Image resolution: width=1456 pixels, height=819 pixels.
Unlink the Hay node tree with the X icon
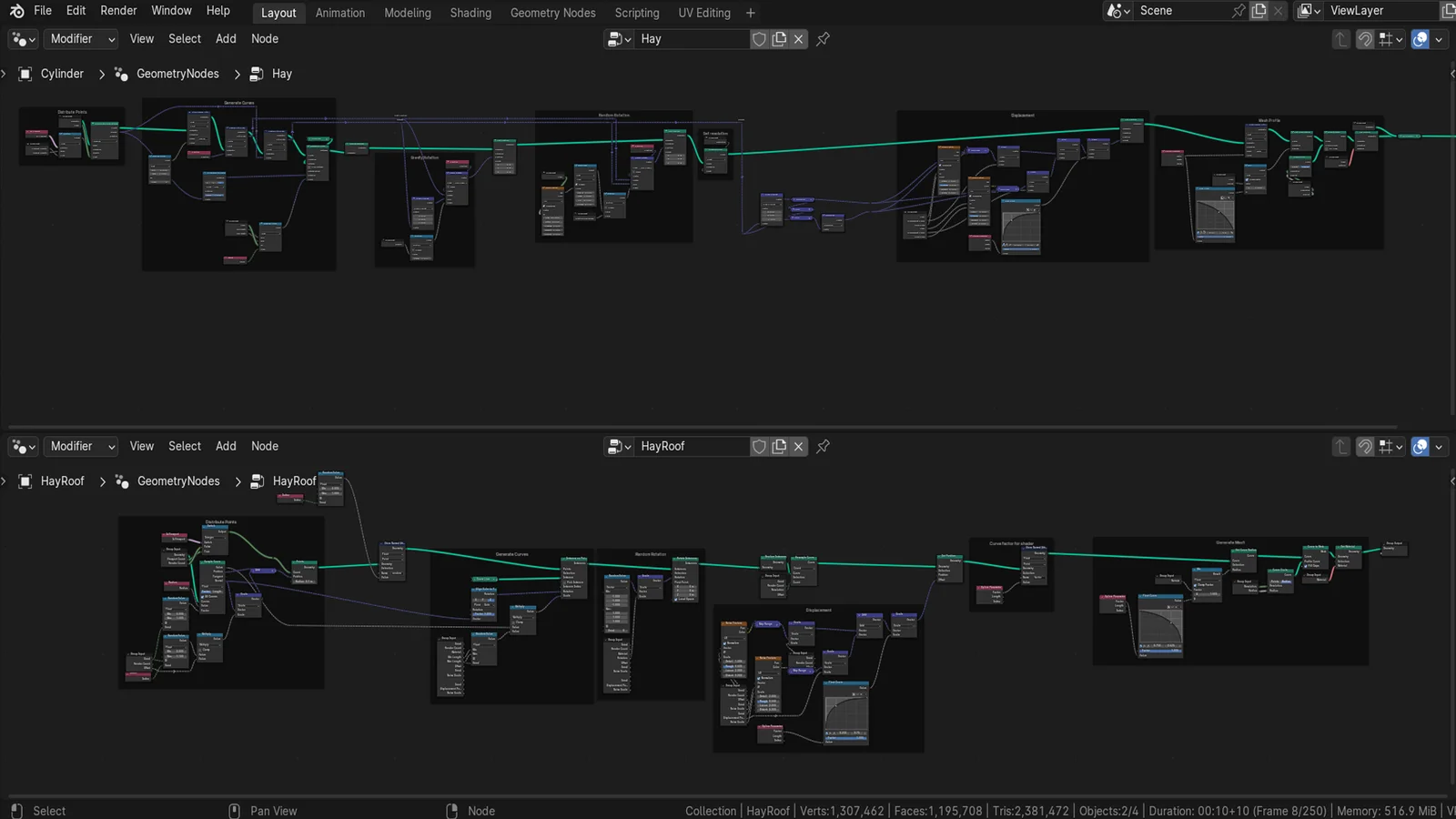tap(798, 38)
